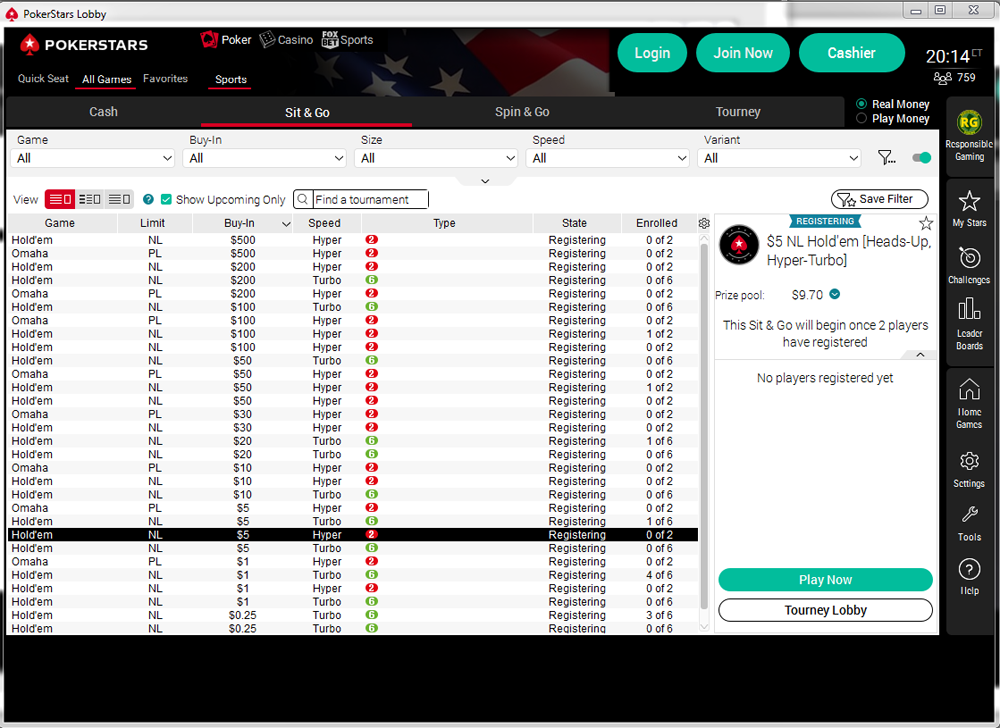Screen dimensions: 1000x728
Task: Select the $500 Omaha PL row
Action: coord(353,254)
